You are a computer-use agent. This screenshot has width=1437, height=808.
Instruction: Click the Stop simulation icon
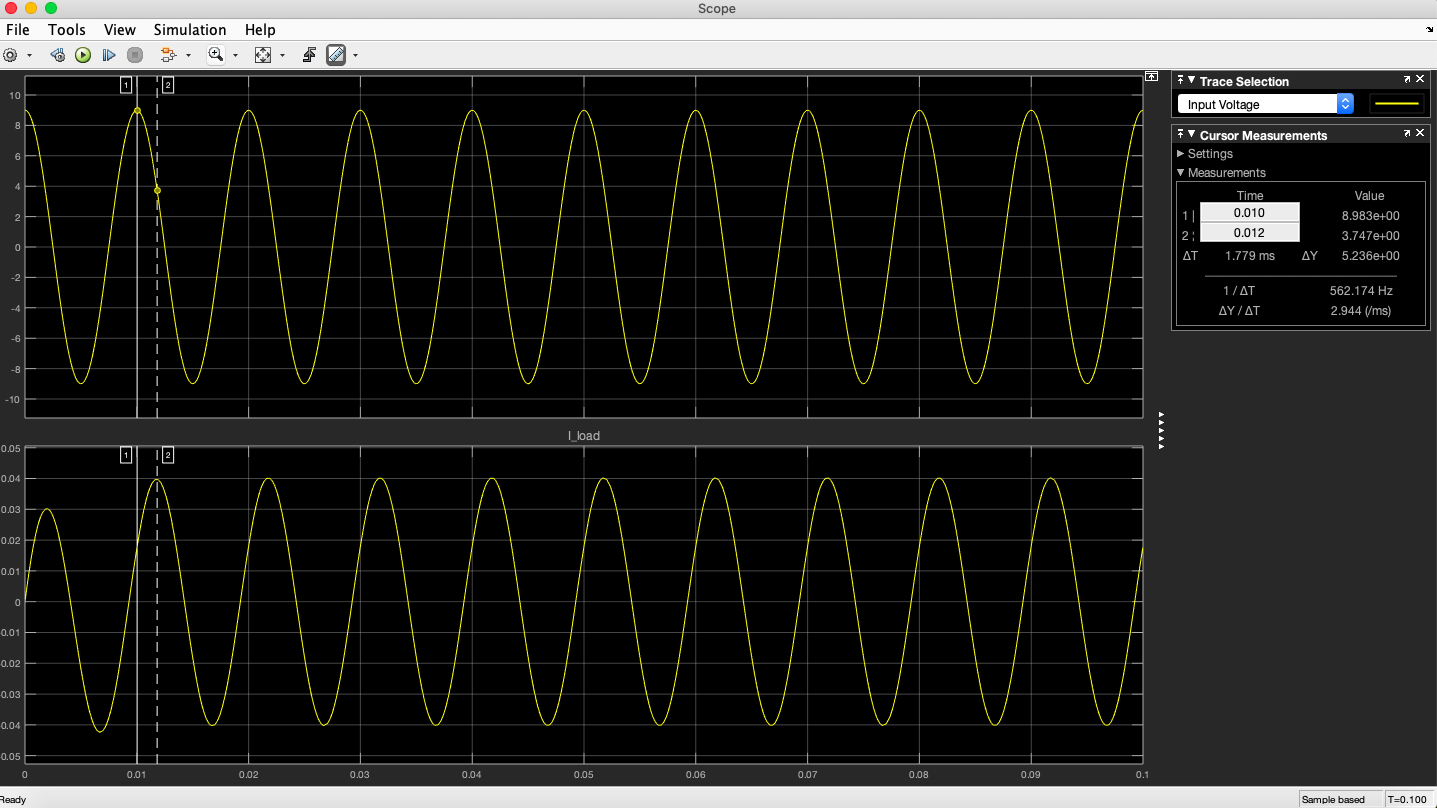pyautogui.click(x=134, y=55)
